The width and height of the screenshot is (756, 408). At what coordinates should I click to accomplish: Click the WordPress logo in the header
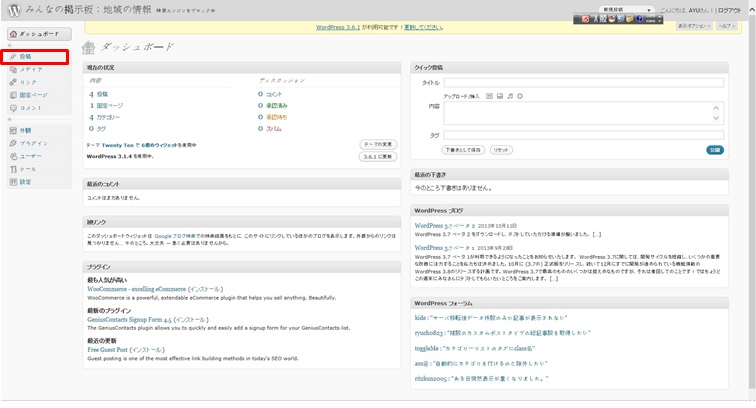click(x=14, y=10)
